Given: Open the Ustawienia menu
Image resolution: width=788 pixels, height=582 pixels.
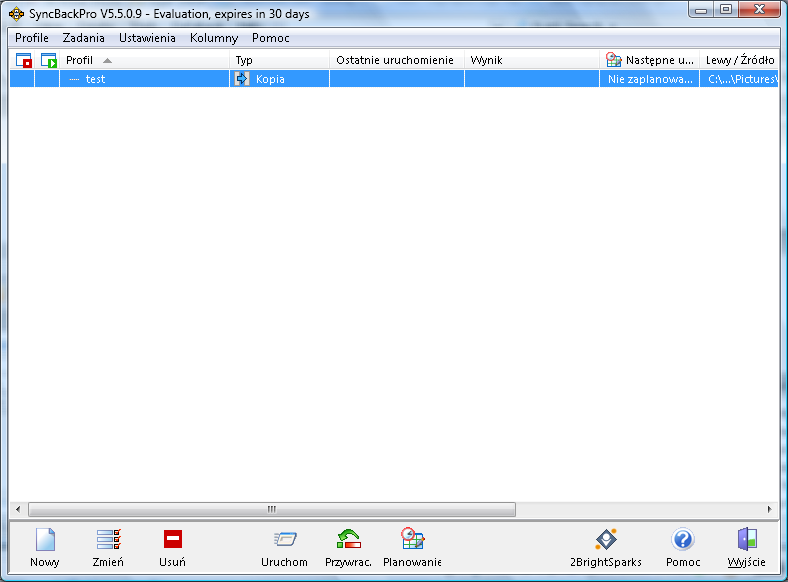Looking at the screenshot, I should (147, 38).
